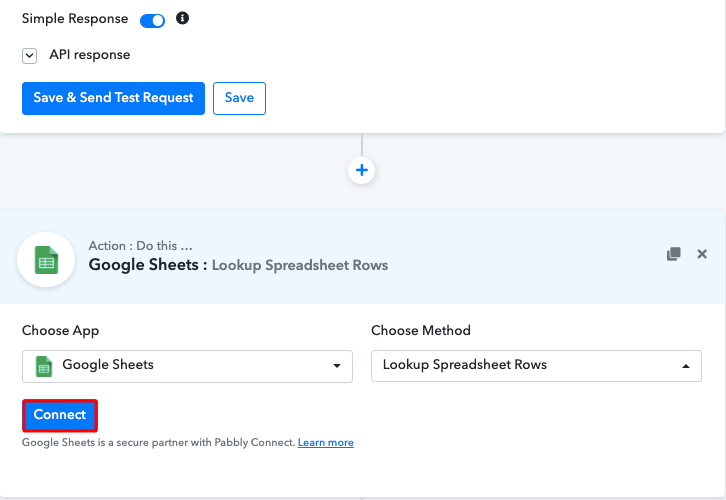Screen dimensions: 726x500
Task: Open the Learn more link
Action: tap(325, 443)
